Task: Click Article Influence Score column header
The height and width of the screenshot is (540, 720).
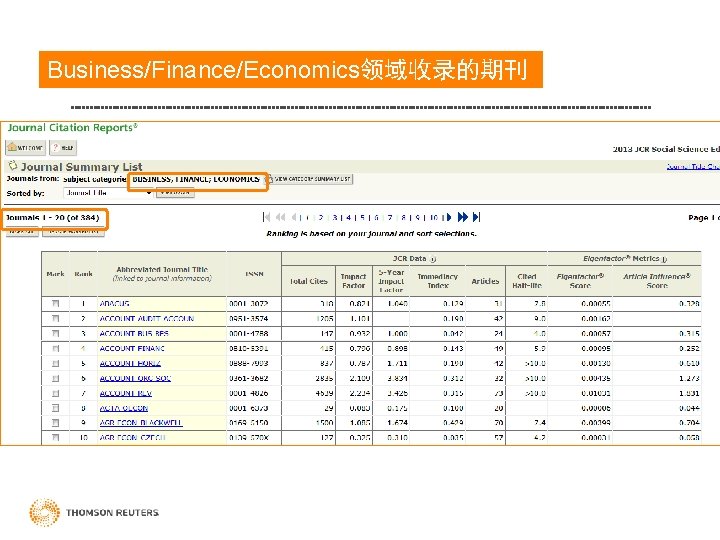Action: (657, 281)
